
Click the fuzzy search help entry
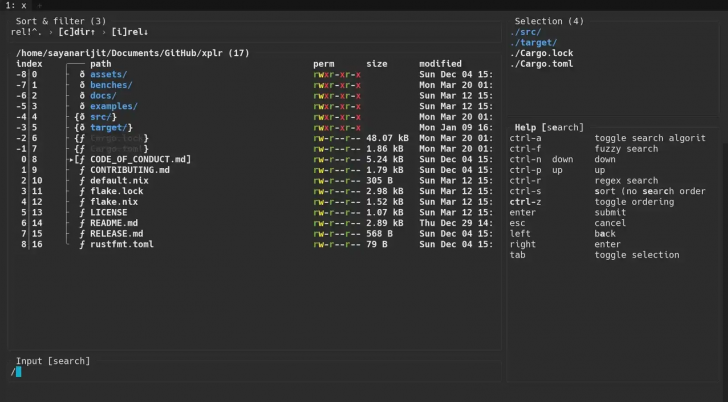tap(626, 149)
